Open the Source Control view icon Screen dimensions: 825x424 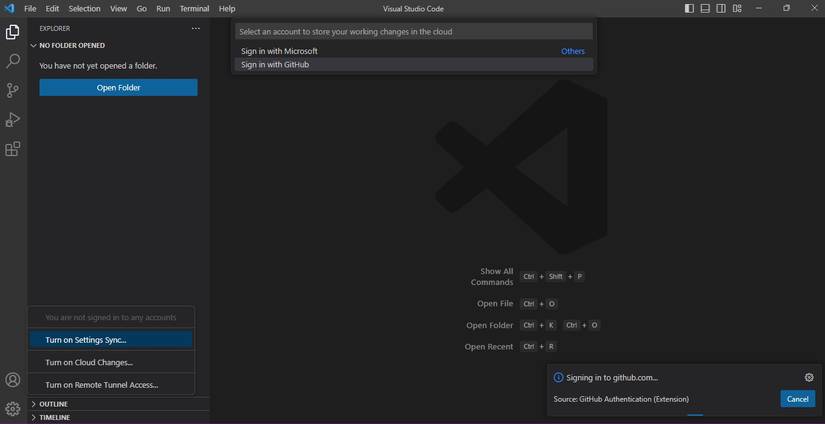click(x=13, y=90)
